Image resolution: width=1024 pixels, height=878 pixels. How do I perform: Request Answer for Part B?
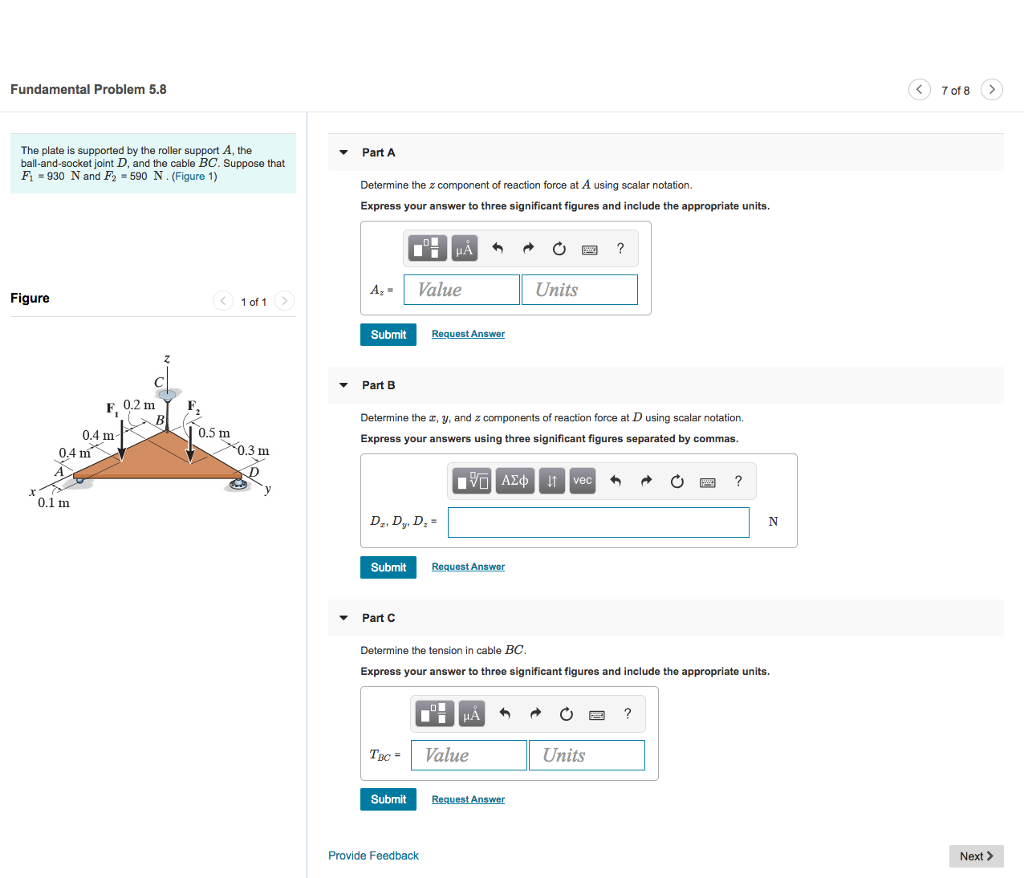coord(468,566)
